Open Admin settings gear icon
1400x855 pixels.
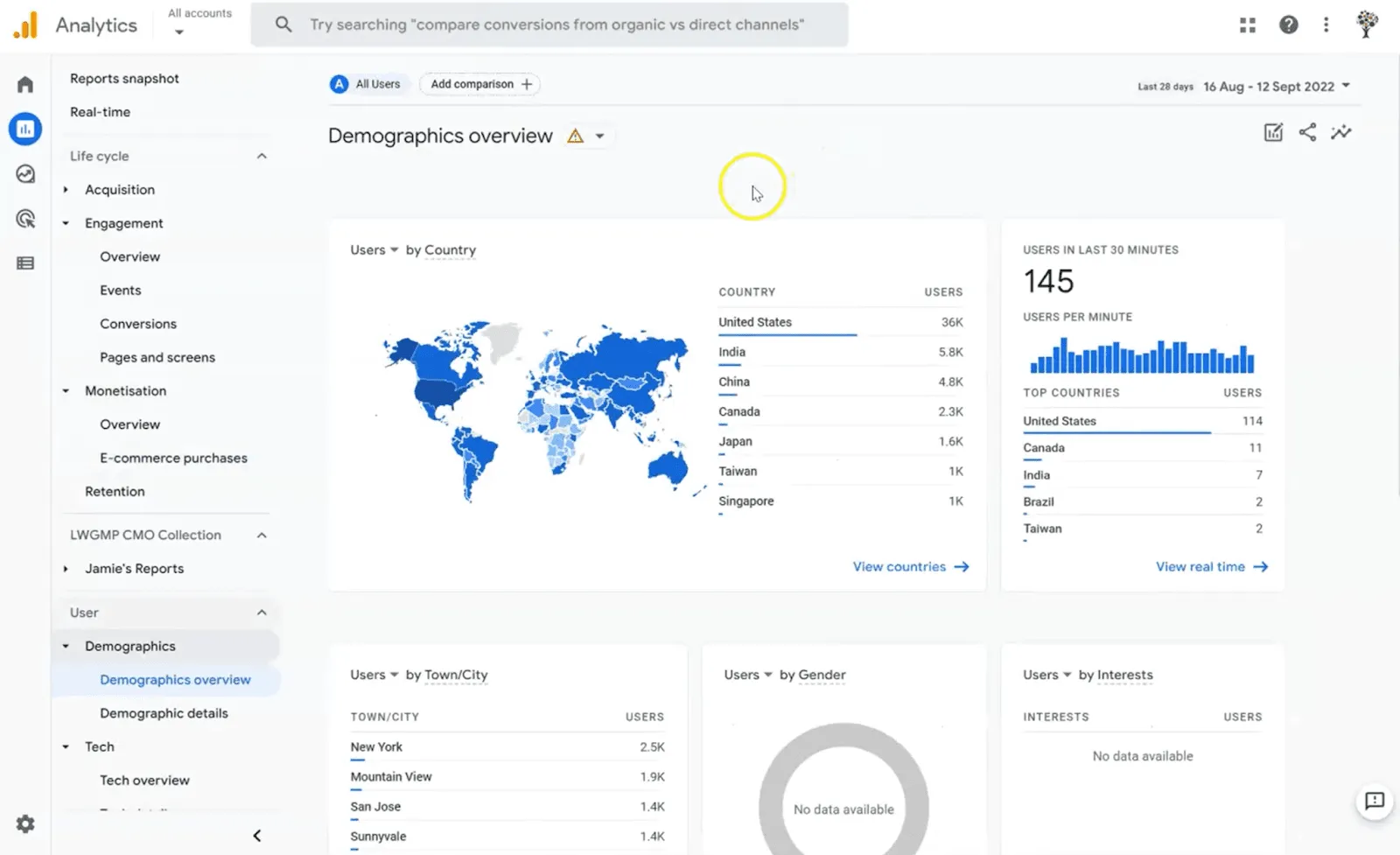[x=25, y=823]
